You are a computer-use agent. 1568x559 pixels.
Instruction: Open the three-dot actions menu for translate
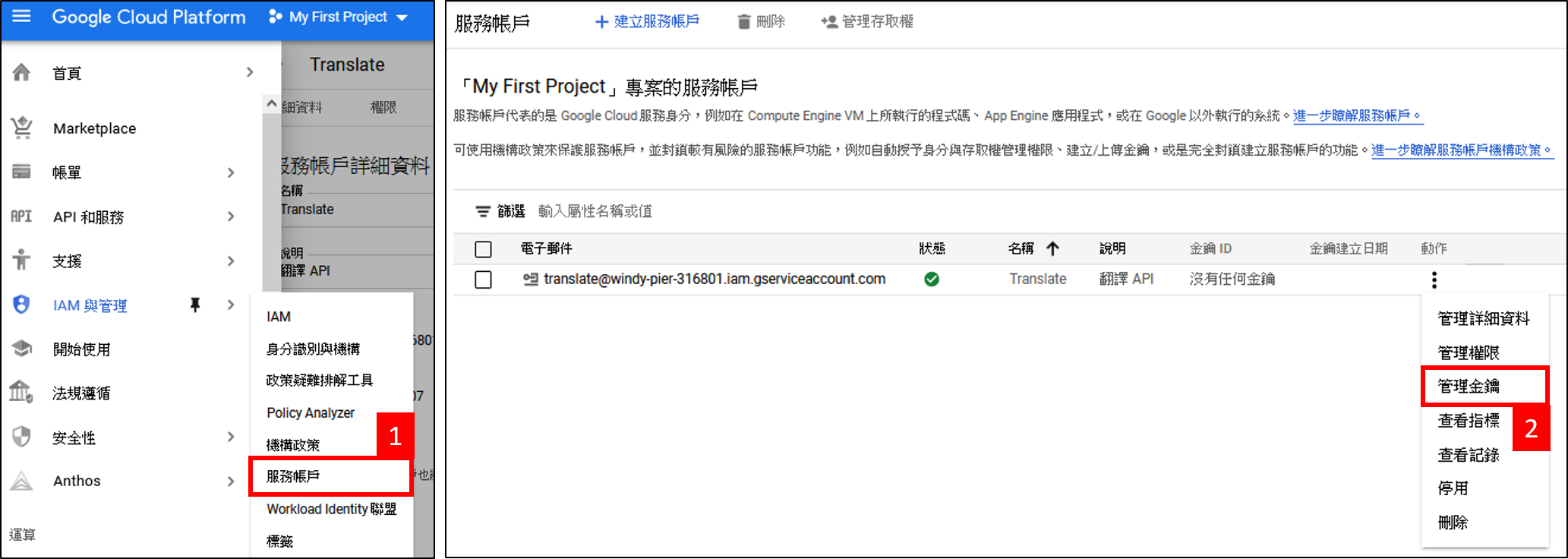(x=1434, y=280)
